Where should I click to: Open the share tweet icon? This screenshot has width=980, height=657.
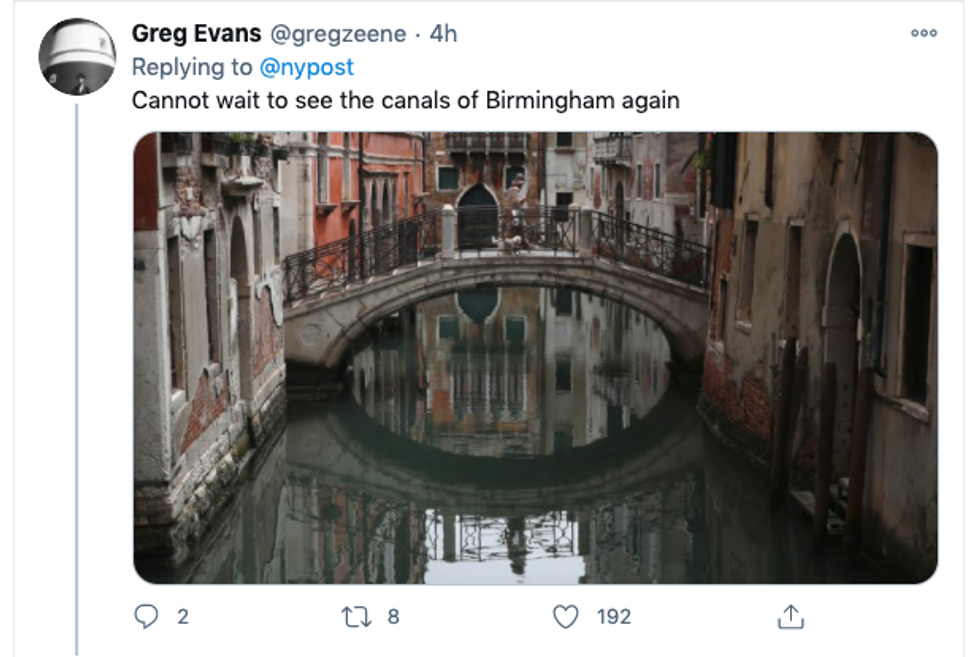click(790, 617)
